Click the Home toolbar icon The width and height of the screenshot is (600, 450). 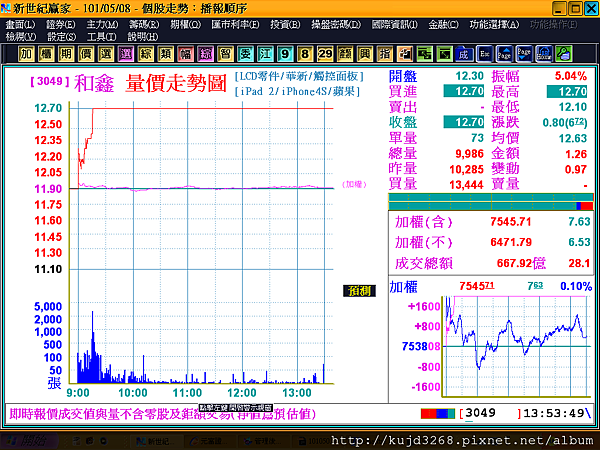(544, 54)
